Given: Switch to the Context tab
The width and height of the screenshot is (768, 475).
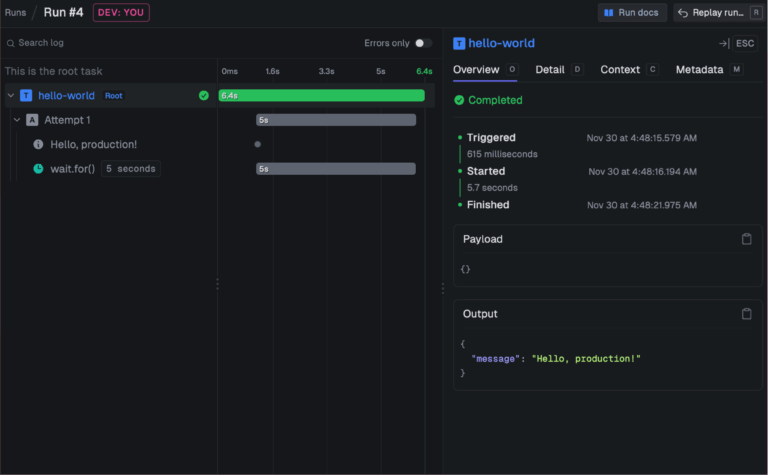Looking at the screenshot, I should [629, 70].
